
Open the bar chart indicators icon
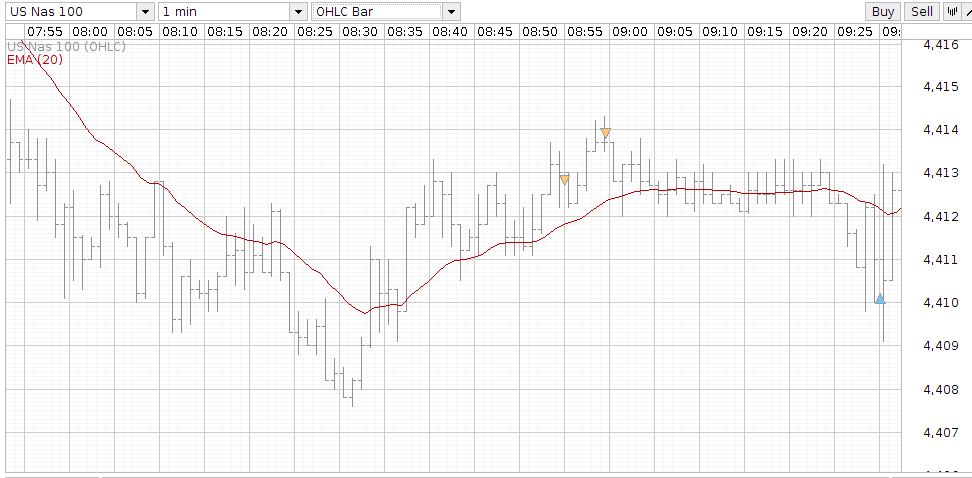click(x=952, y=11)
